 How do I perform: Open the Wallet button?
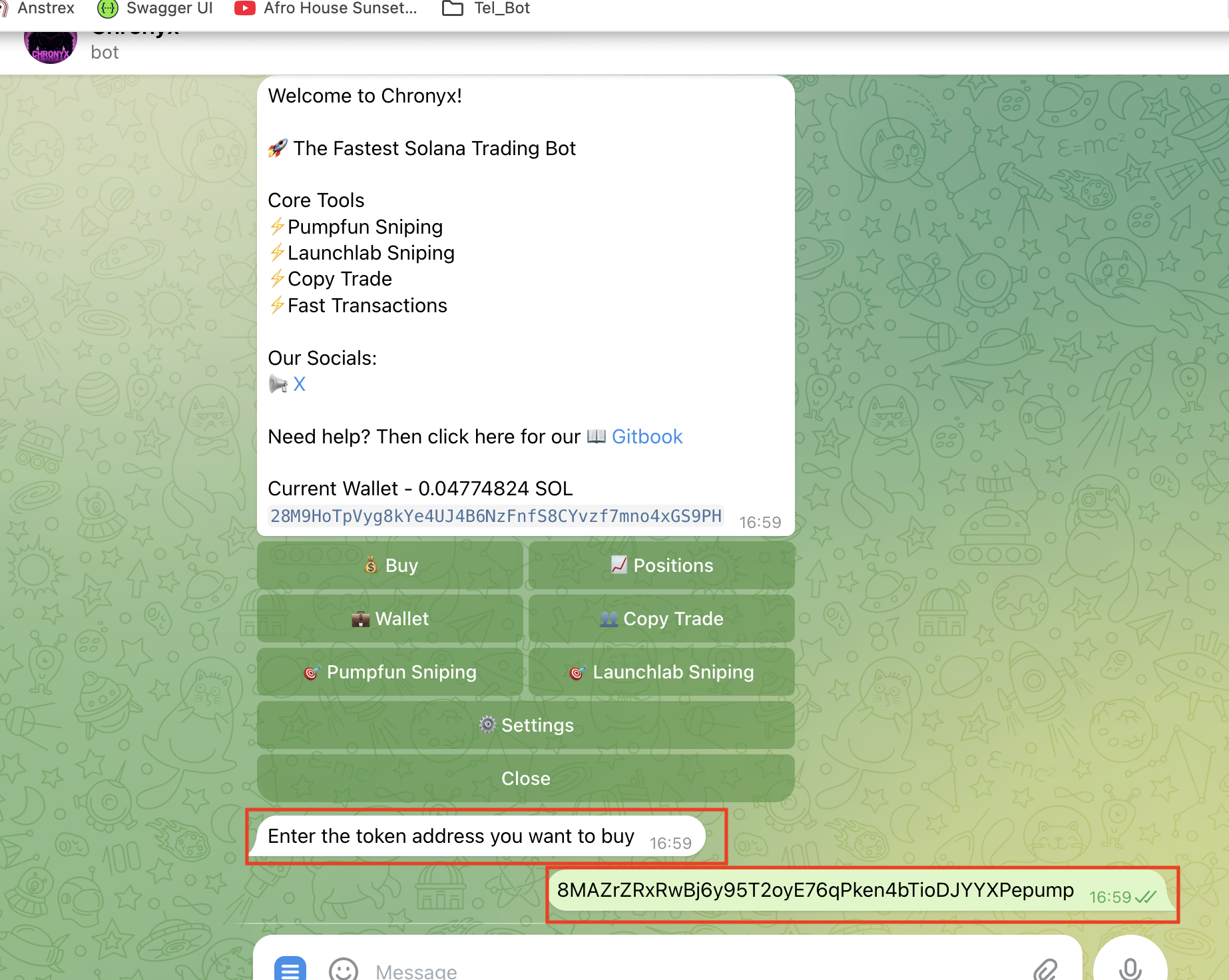click(390, 618)
